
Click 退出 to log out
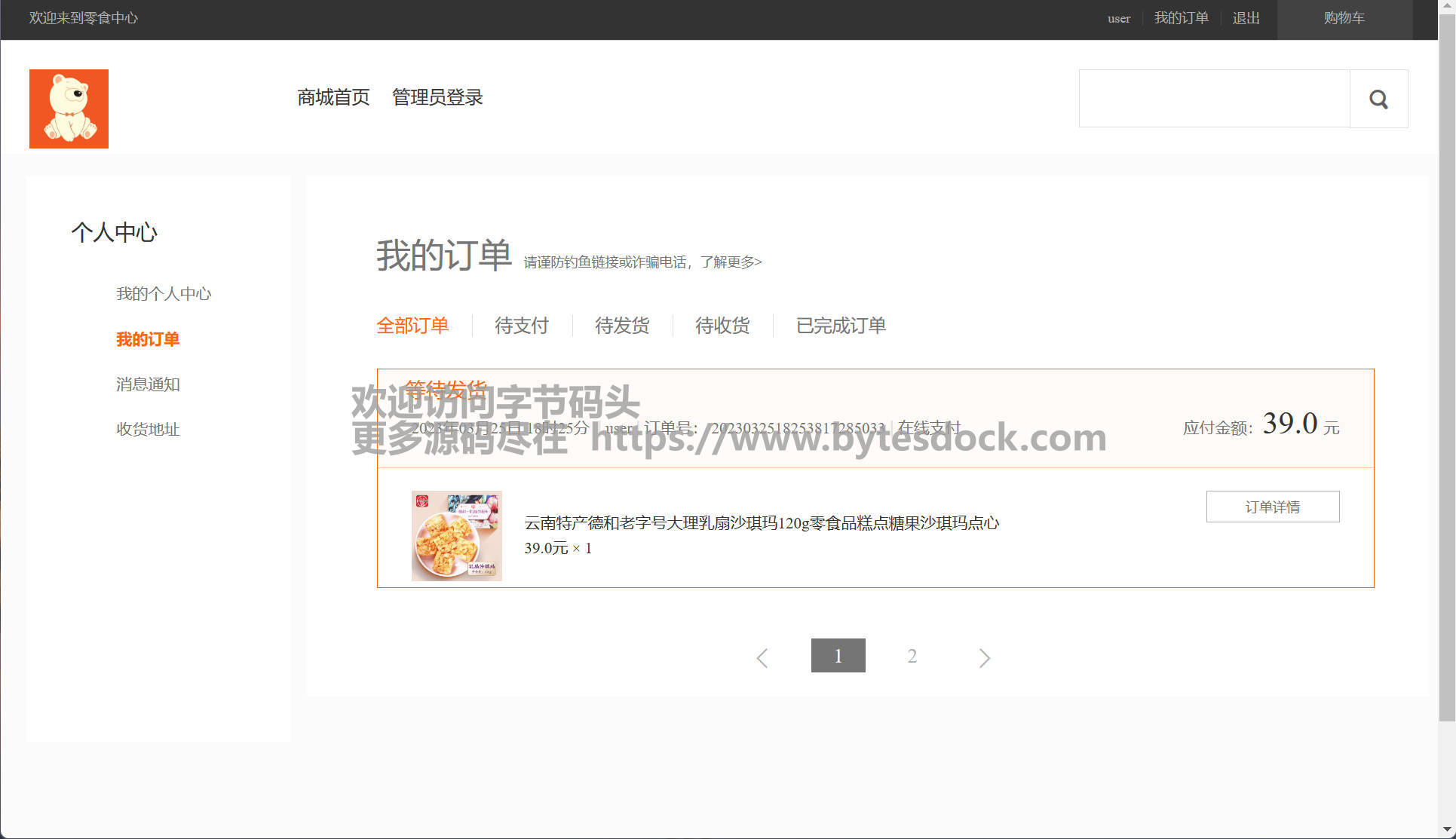click(x=1246, y=19)
